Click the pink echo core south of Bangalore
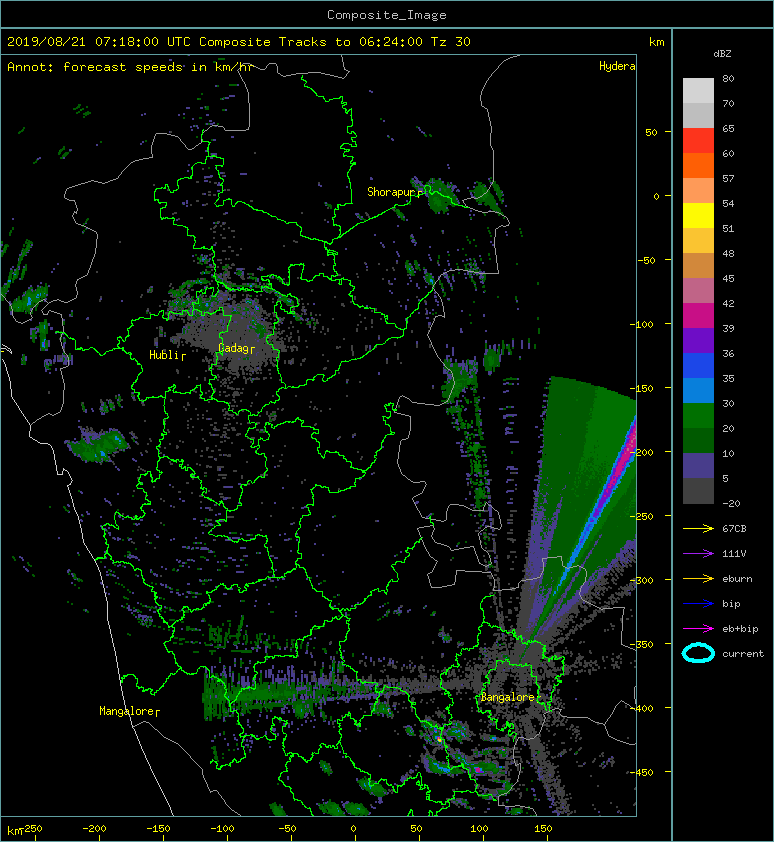This screenshot has width=774, height=842. [478, 770]
